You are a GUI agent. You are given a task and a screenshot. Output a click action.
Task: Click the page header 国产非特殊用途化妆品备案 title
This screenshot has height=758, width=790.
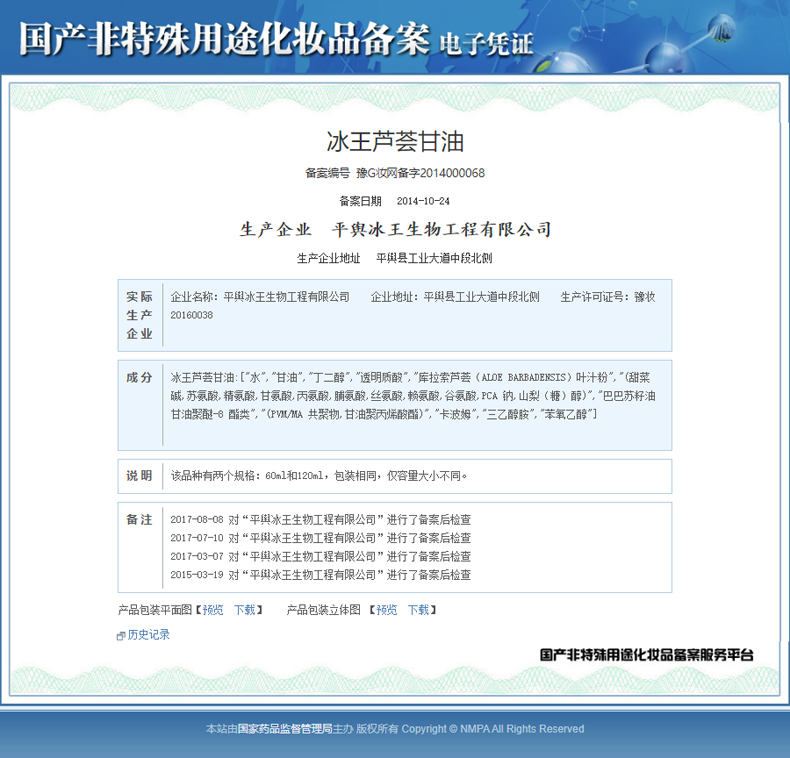coord(225,39)
